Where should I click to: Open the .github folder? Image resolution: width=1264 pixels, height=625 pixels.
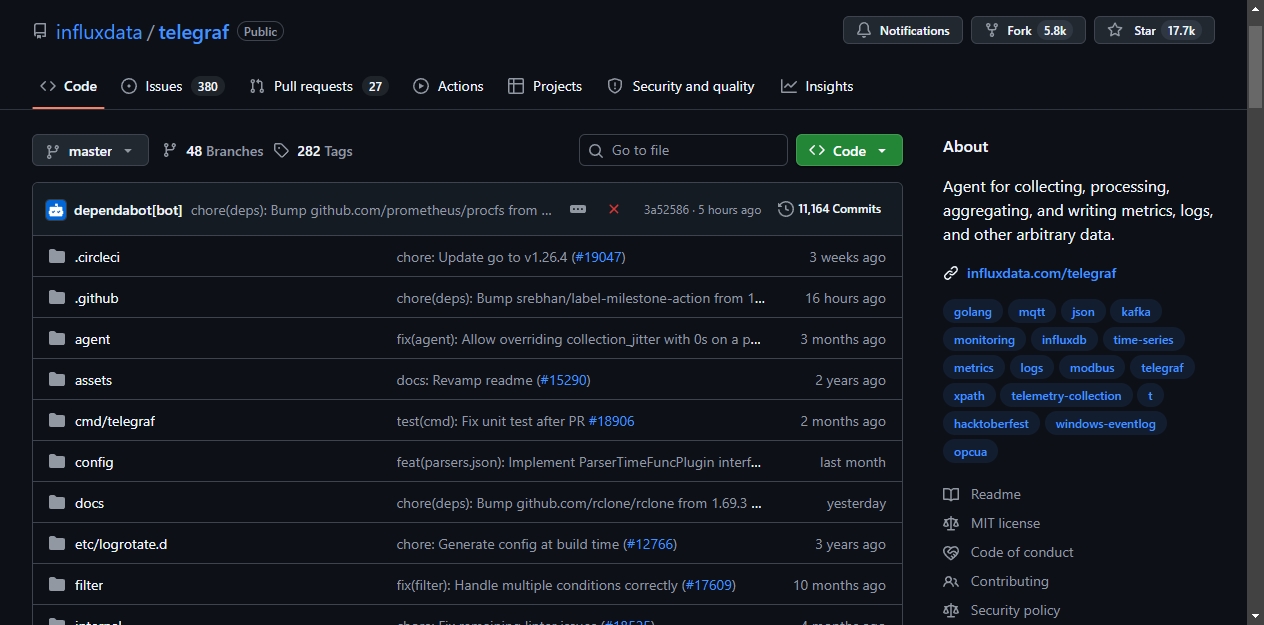point(96,298)
